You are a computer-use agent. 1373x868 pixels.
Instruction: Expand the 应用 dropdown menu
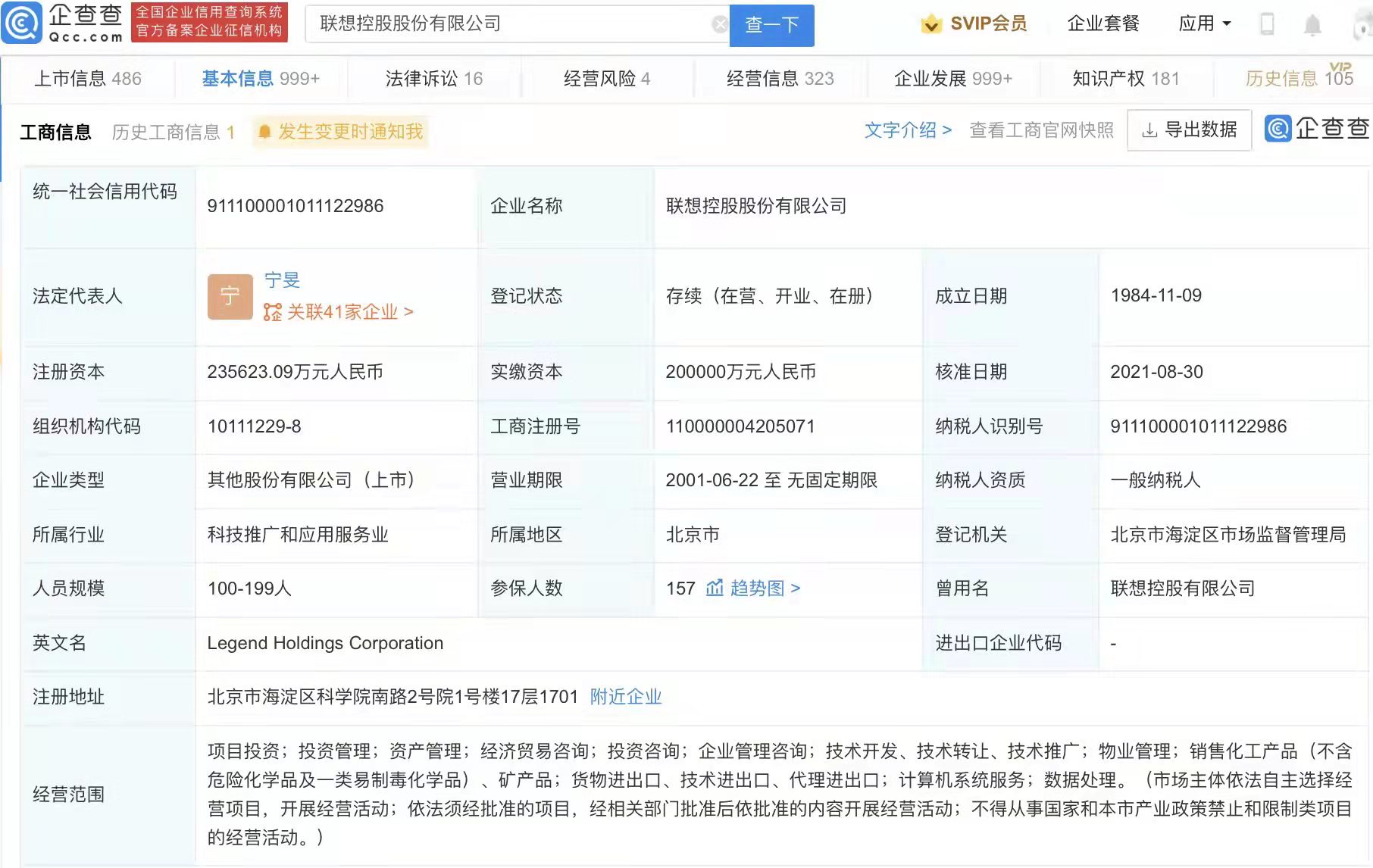[1205, 23]
